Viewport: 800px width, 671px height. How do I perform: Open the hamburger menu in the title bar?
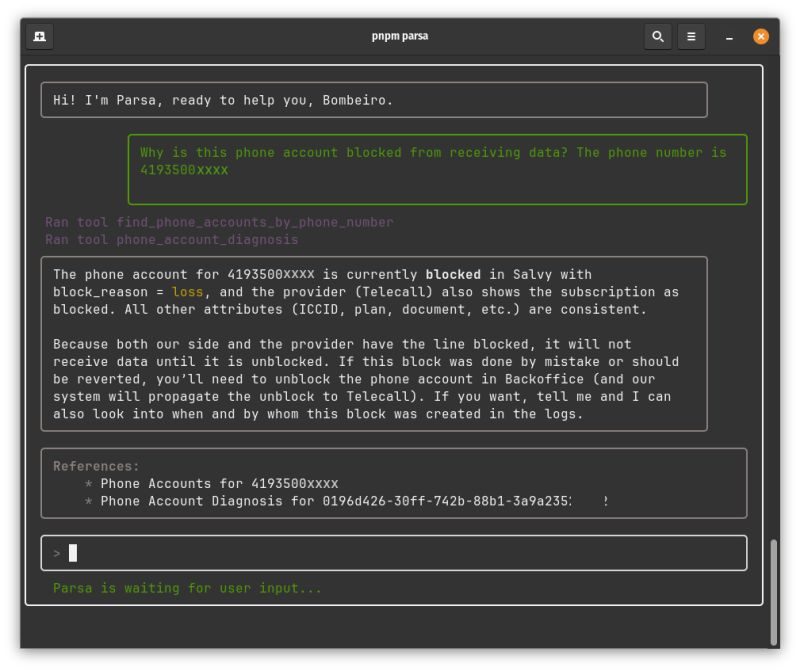pos(691,36)
